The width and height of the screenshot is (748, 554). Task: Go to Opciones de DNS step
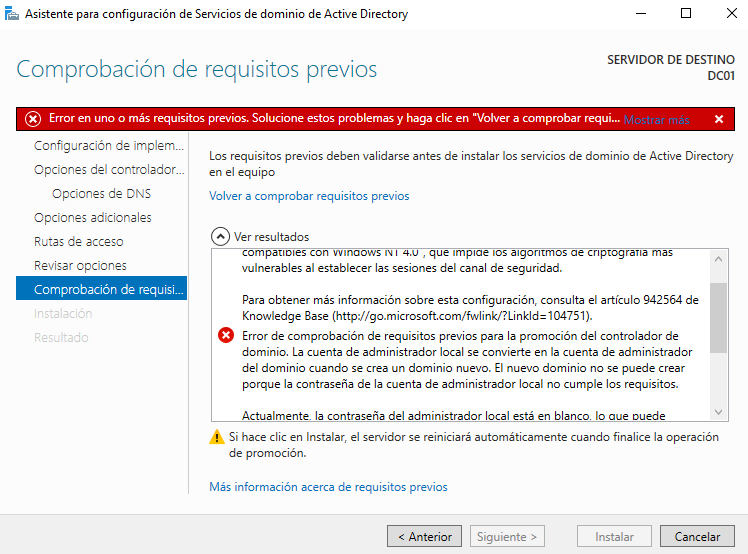tap(101, 193)
